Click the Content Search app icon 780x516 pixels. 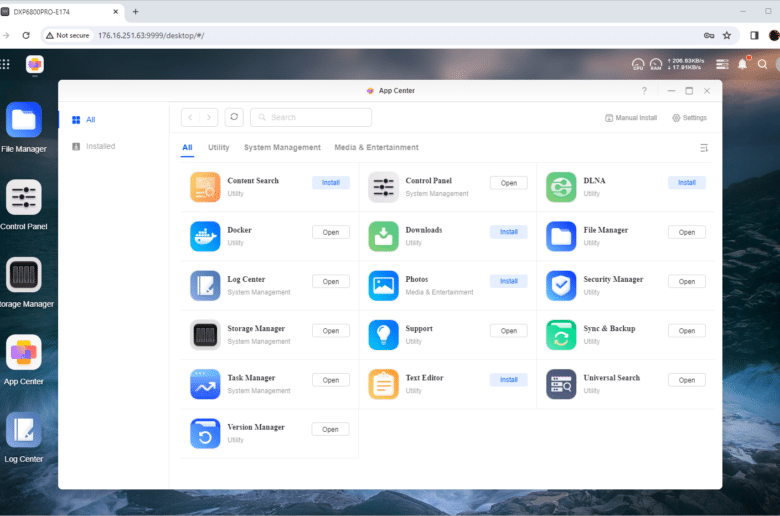205,187
